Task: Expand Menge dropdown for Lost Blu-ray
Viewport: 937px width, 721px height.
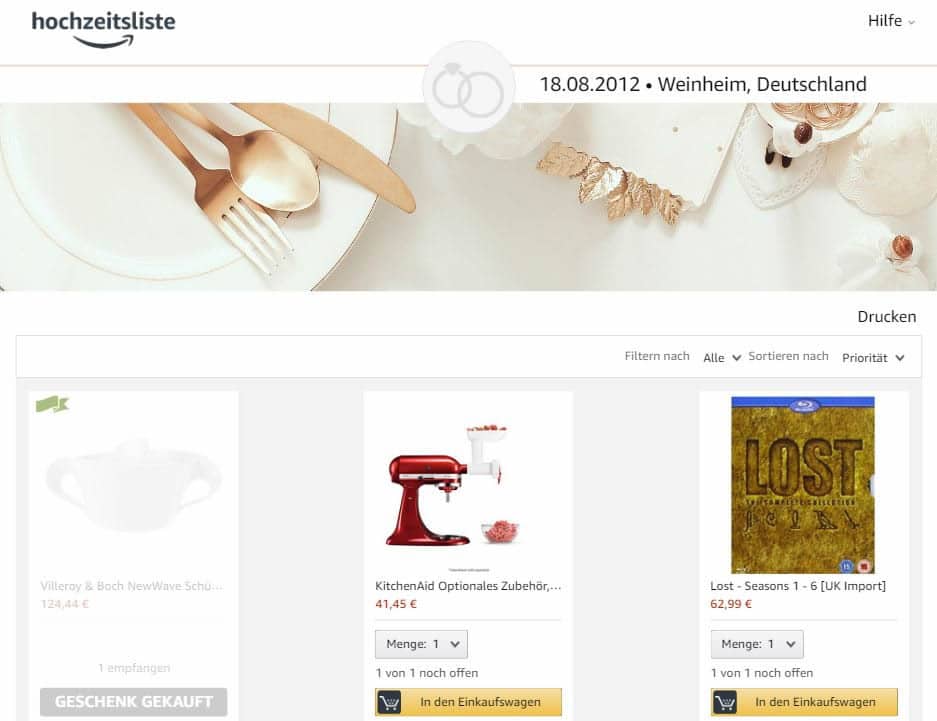Action: click(x=757, y=644)
